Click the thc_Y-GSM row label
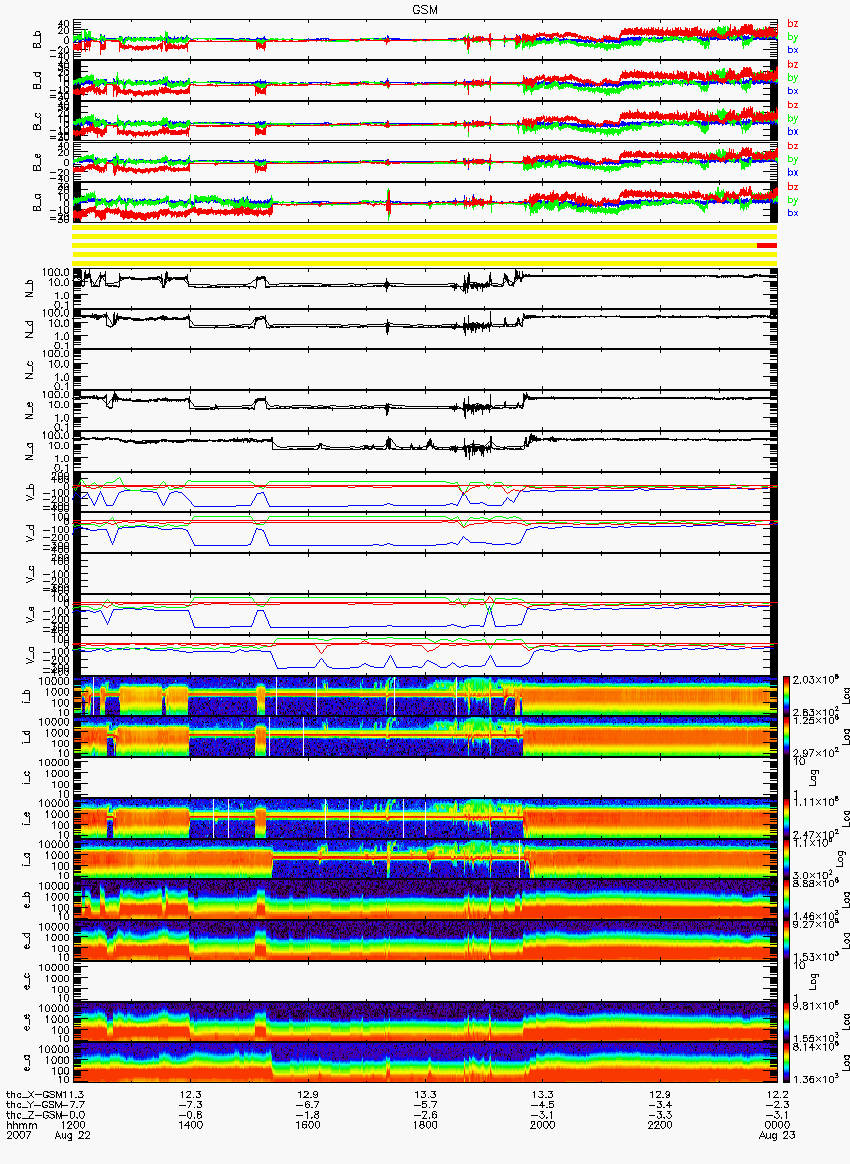The height and width of the screenshot is (1164, 850). (x=35, y=1105)
